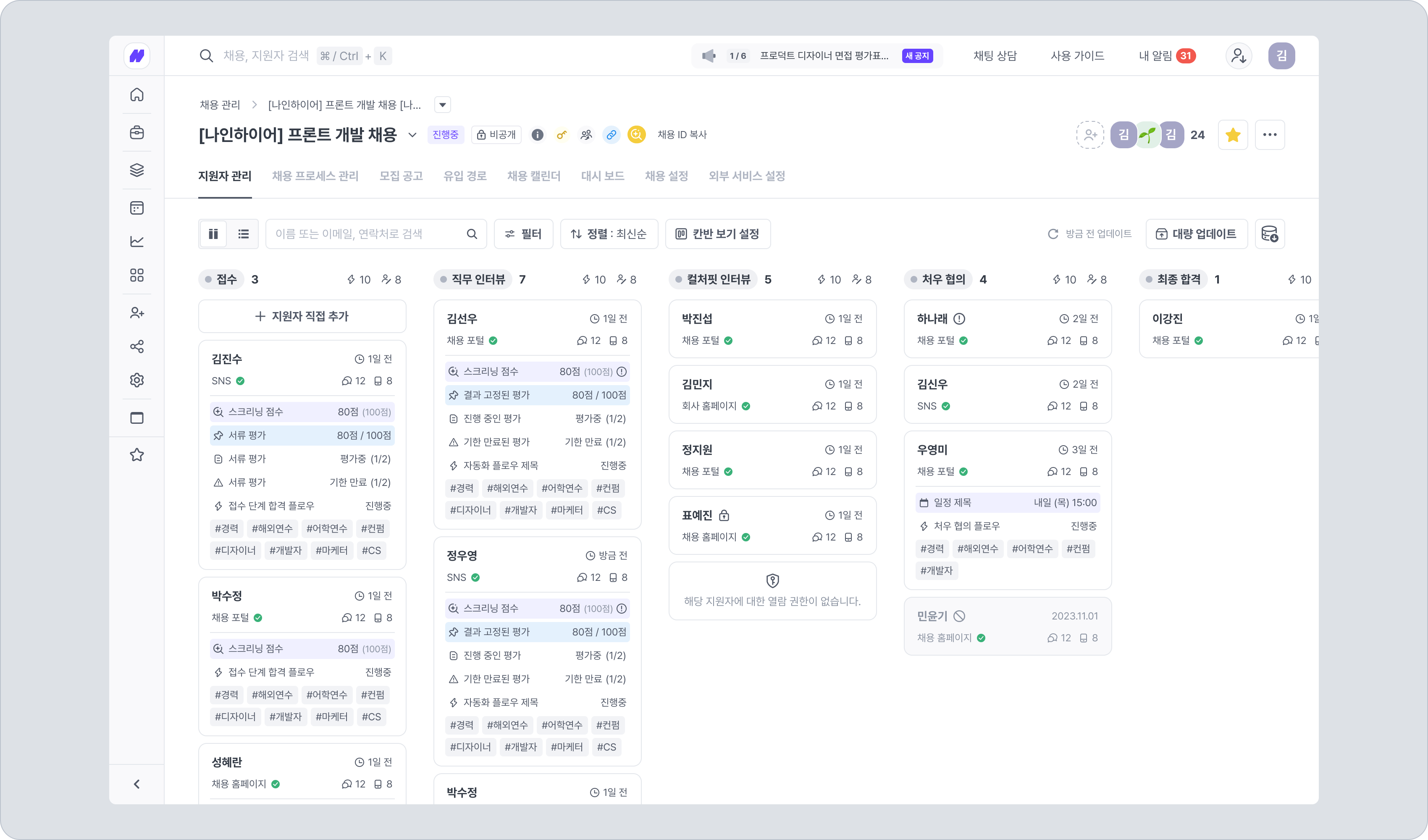
Task: Open the four-square grid apps icon
Action: tap(136, 275)
